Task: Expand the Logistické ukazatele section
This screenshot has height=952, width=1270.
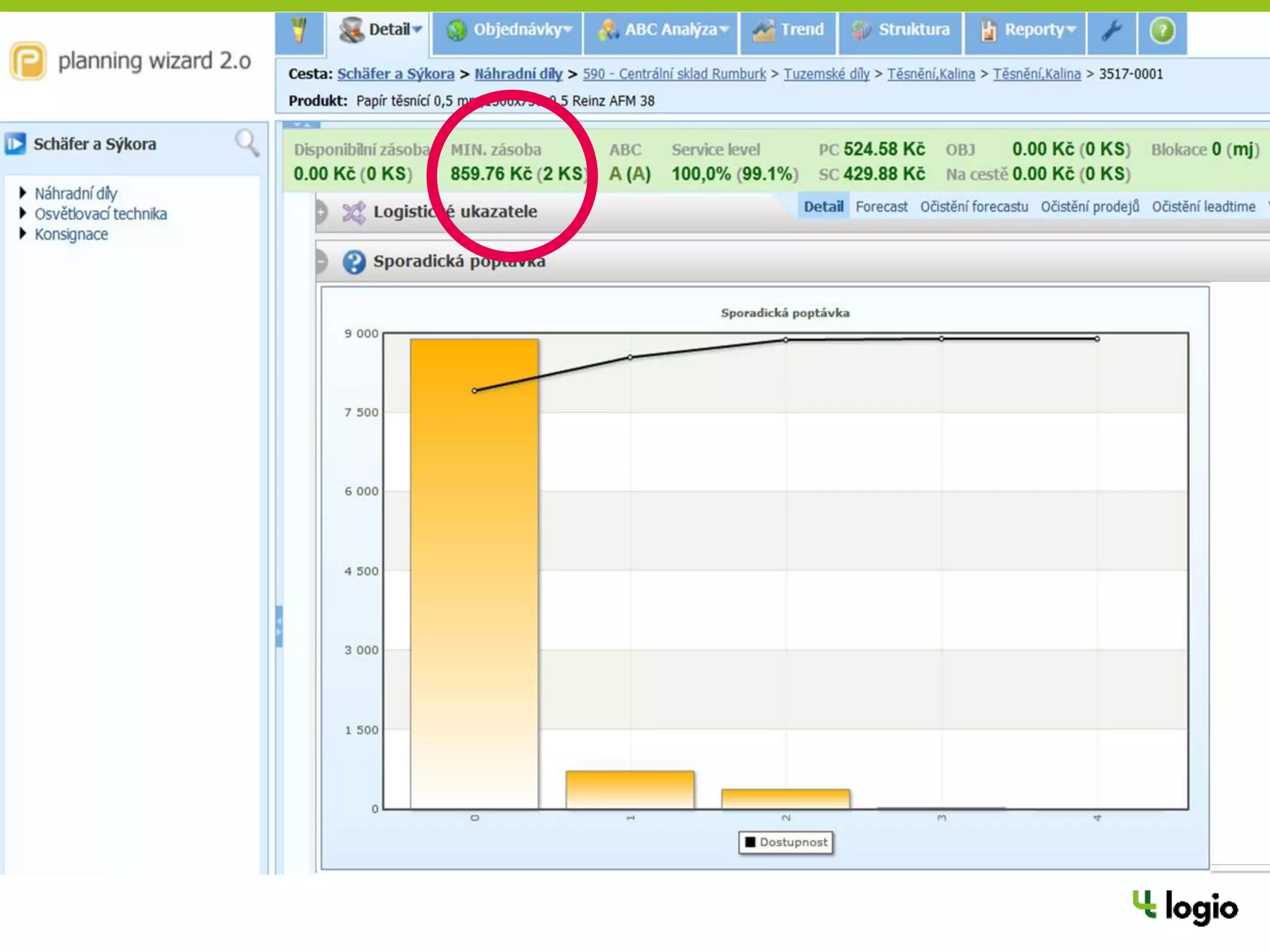Action: tap(321, 212)
